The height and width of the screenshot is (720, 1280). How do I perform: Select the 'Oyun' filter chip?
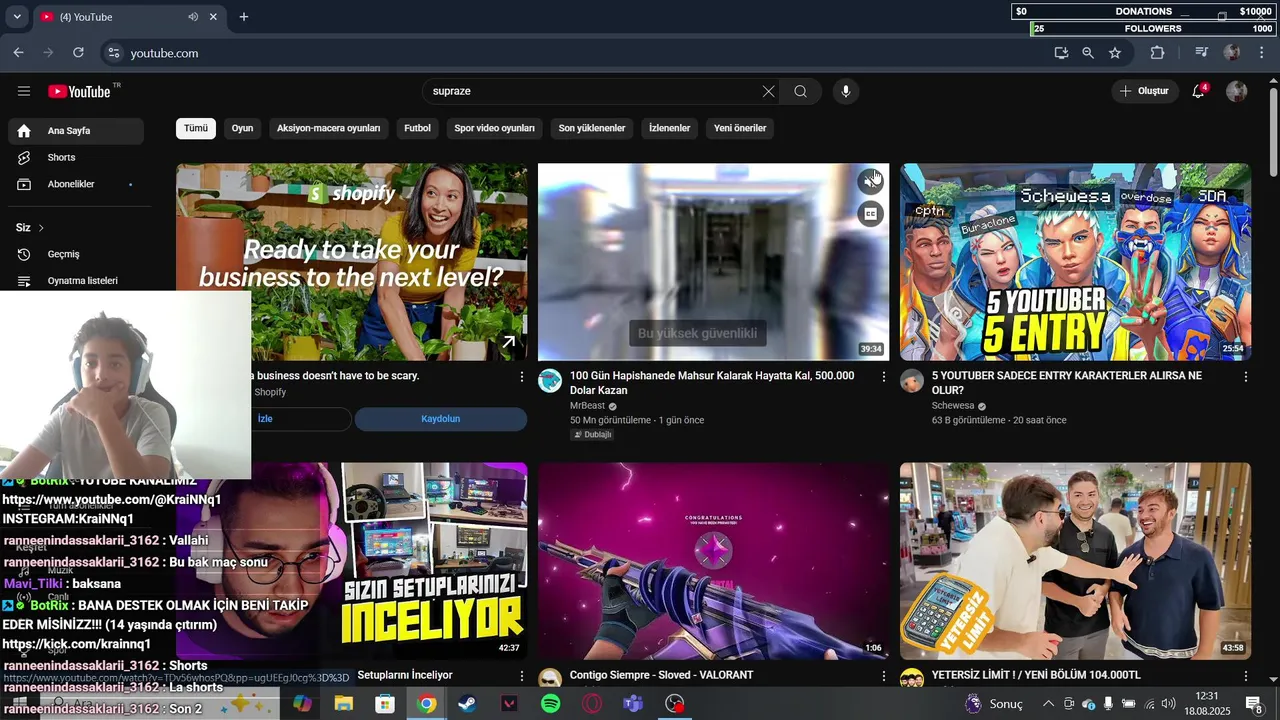pos(242,128)
